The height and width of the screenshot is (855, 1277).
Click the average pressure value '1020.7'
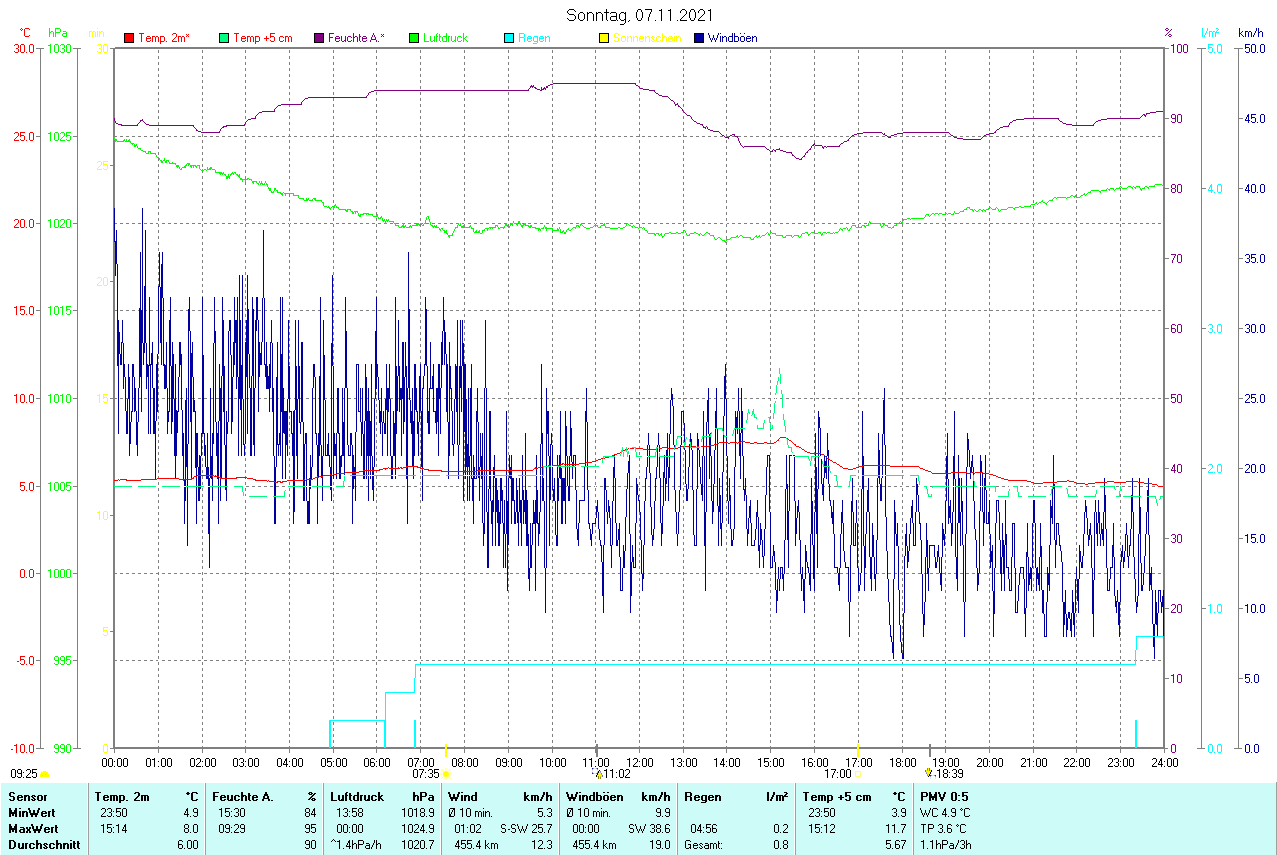418,845
